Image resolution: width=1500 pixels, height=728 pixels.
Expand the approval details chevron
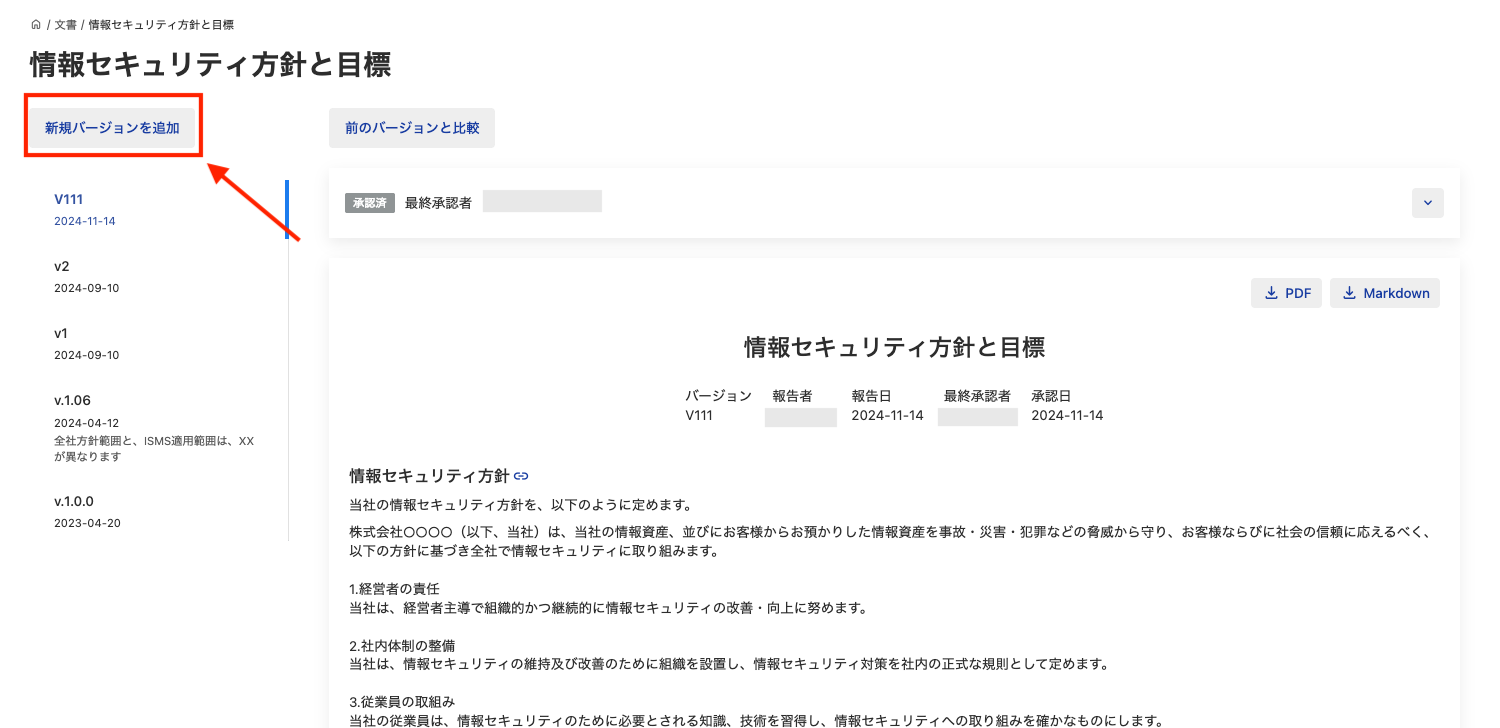tap(1427, 203)
